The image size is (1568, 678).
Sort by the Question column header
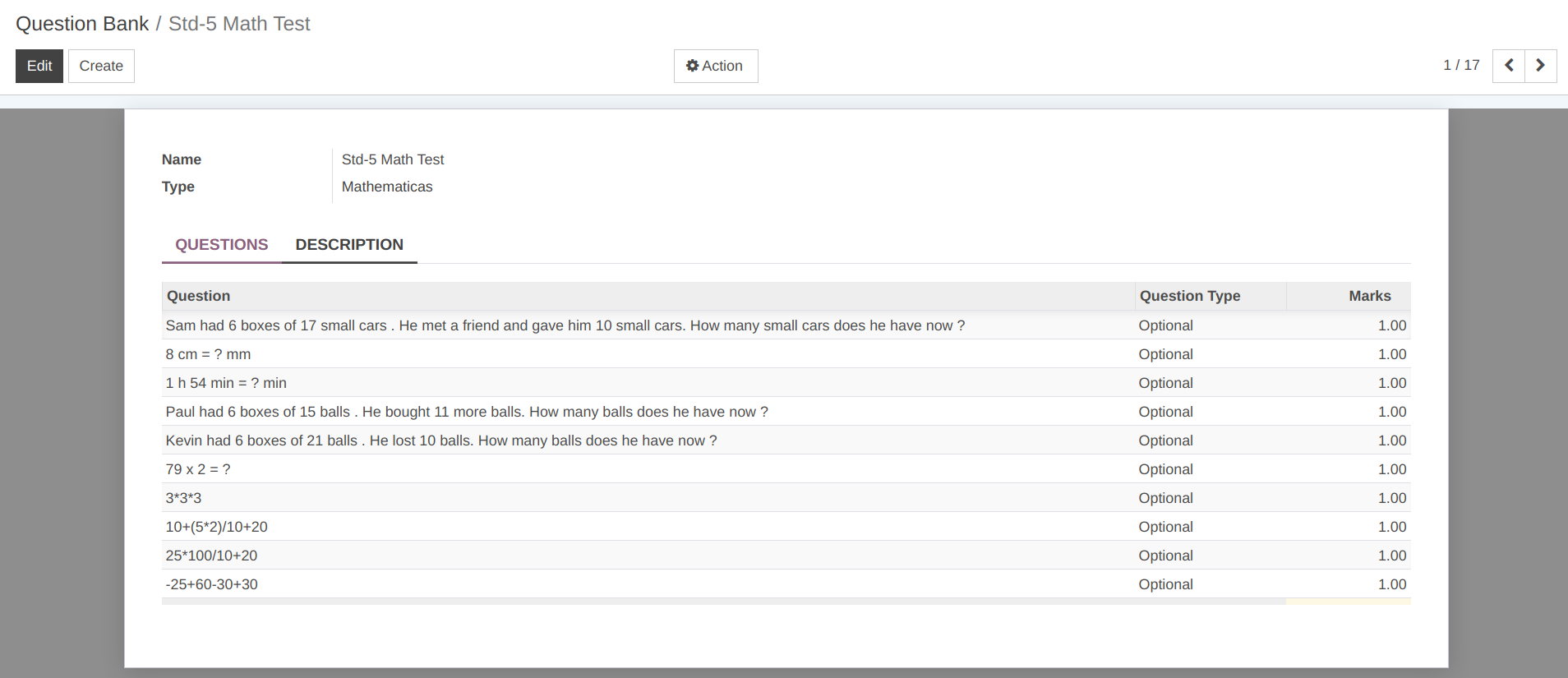click(x=648, y=296)
